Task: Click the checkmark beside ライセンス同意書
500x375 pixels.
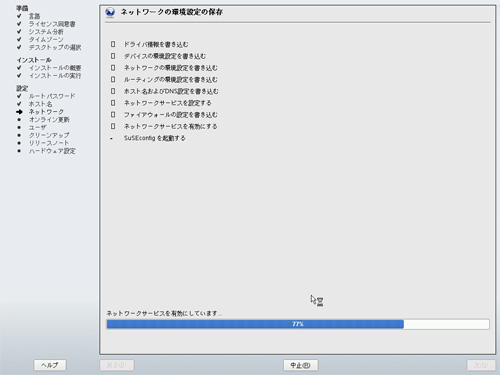Action: click(19, 24)
